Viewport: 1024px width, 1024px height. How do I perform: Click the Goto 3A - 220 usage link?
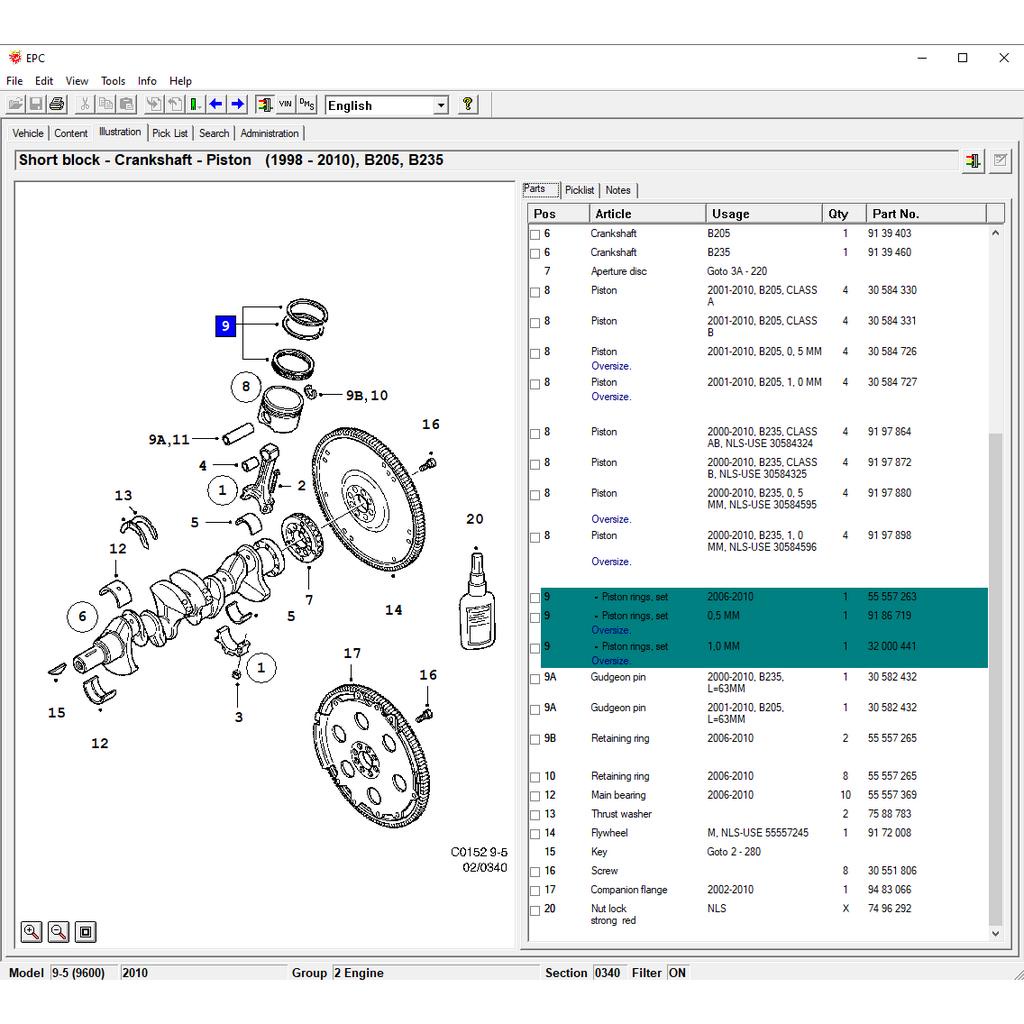coord(737,271)
